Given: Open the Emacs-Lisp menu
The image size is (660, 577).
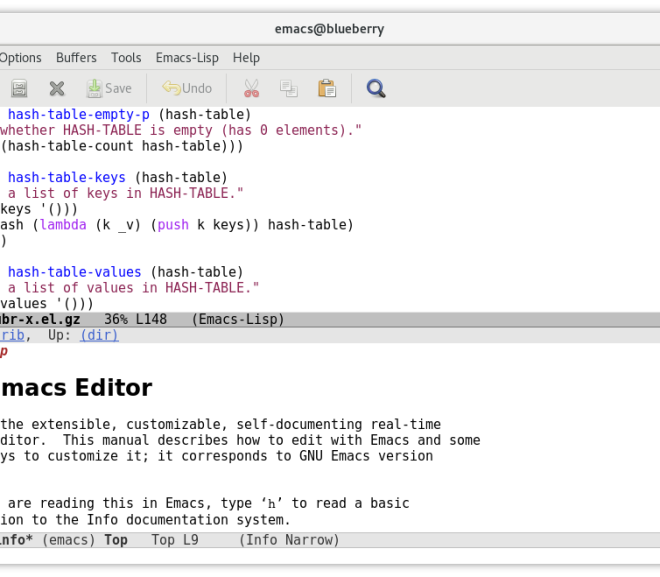Looking at the screenshot, I should coord(187,58).
